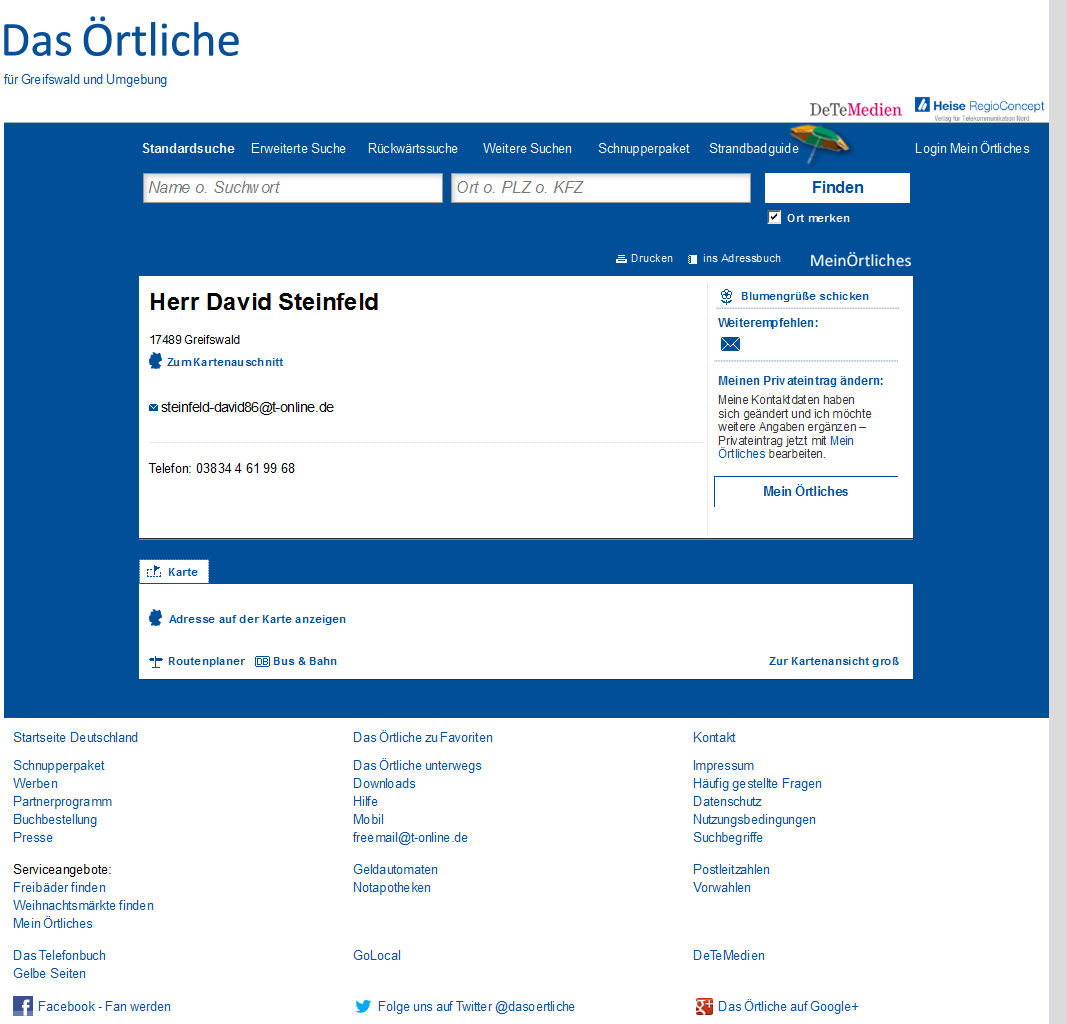Viewport: 1067px width, 1024px height.
Task: Open Rückwärtssuche
Action: pos(412,148)
